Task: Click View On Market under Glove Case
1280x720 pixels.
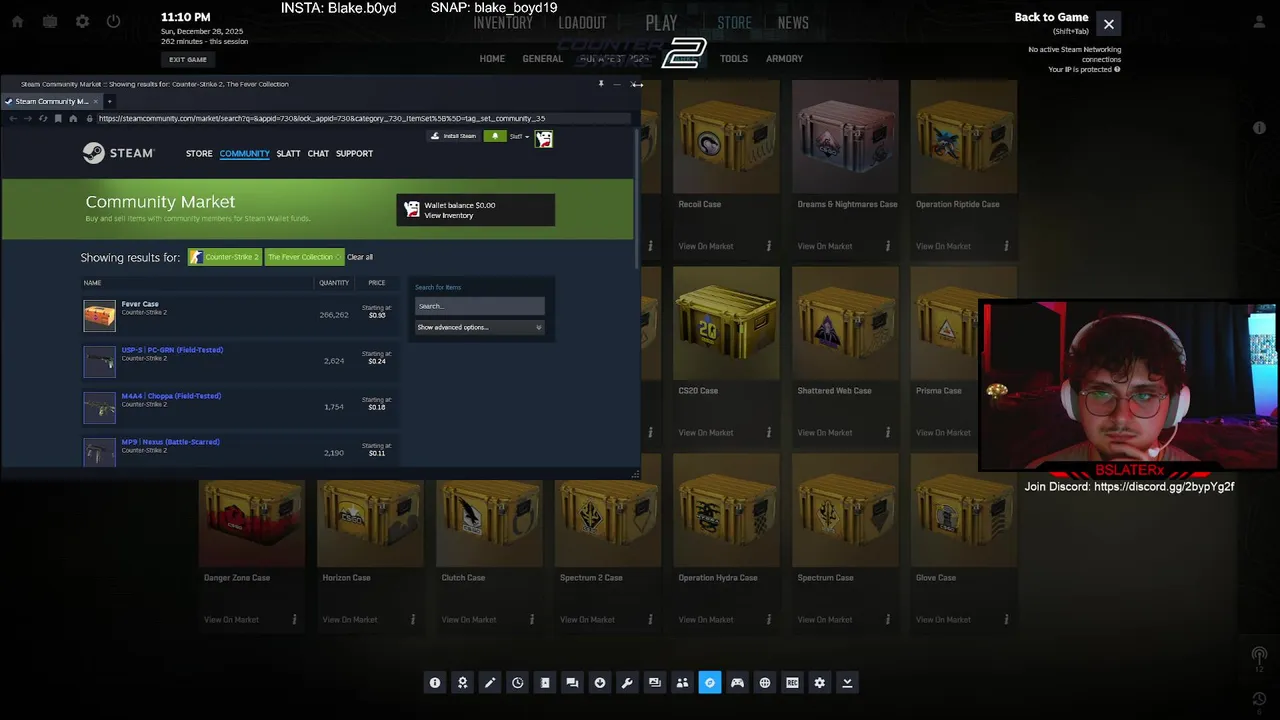Action: [x=944, y=620]
